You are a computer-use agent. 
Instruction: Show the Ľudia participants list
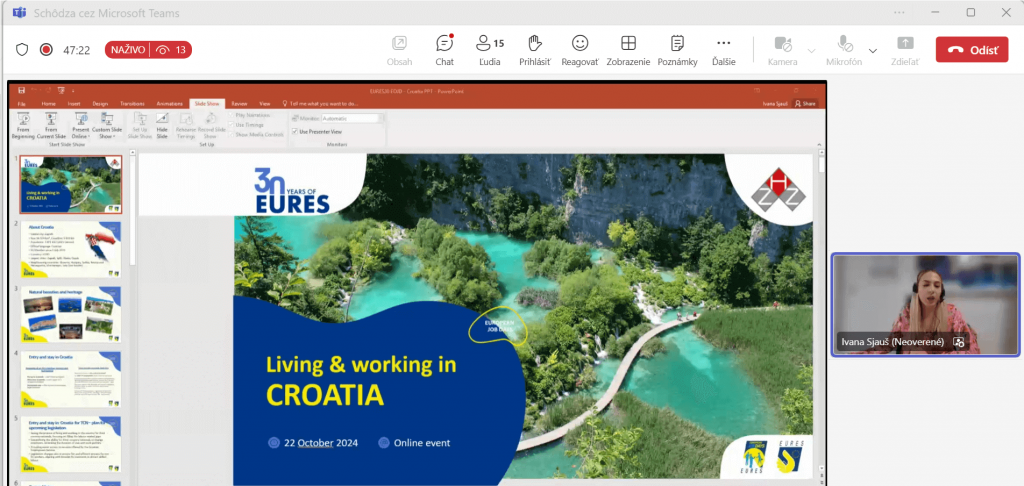490,49
